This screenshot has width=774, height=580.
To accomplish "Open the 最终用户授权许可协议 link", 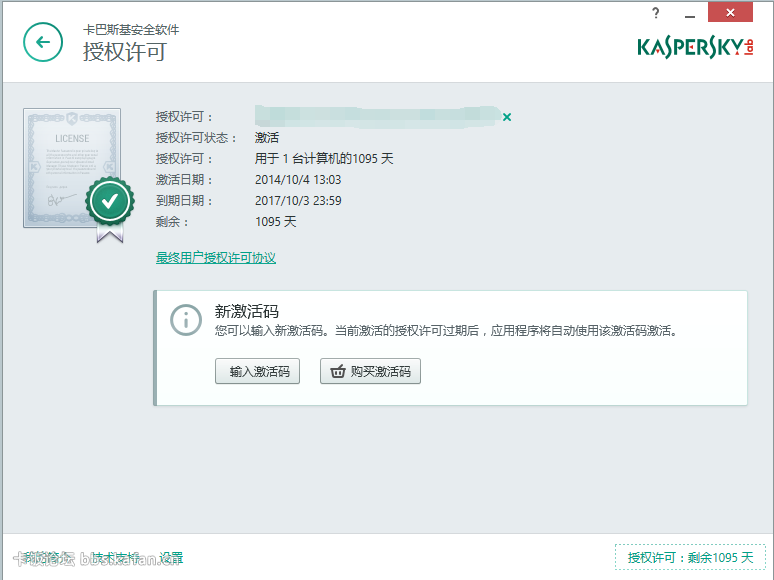I will 216,258.
